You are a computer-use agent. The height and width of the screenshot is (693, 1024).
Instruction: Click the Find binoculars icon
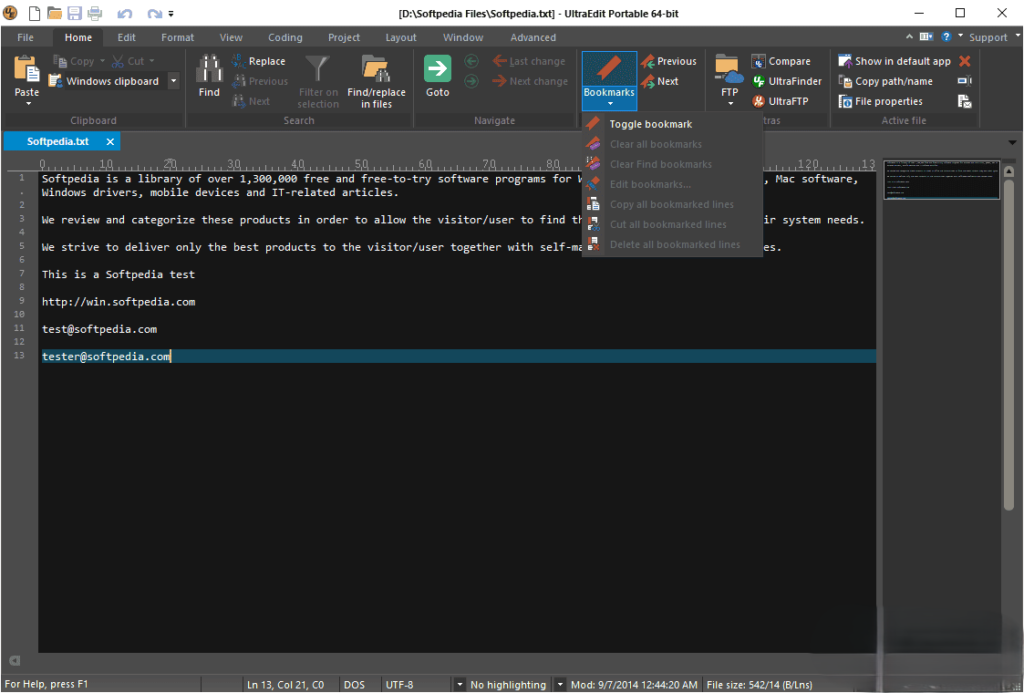[x=209, y=69]
